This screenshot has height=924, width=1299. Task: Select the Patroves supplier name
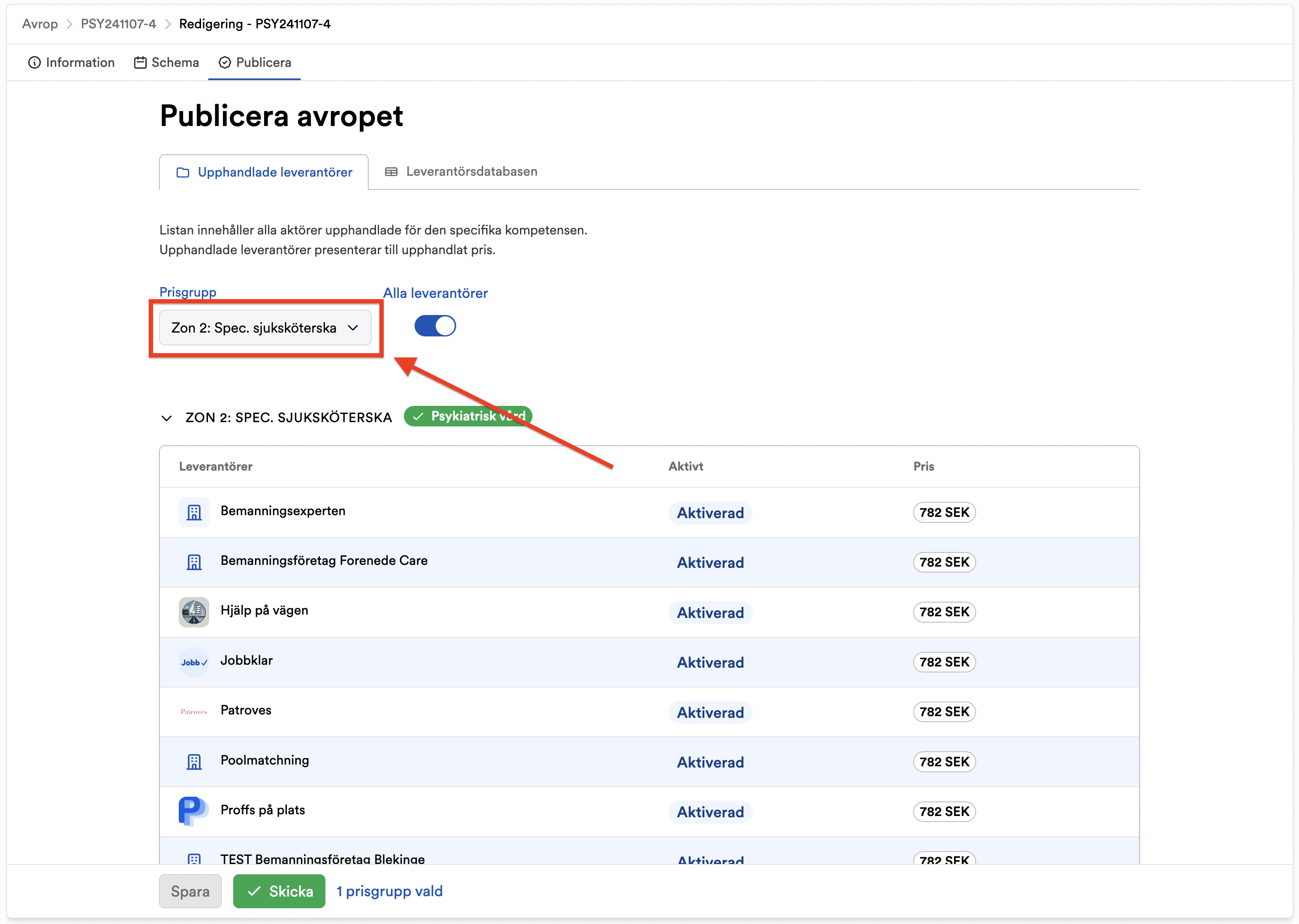(x=246, y=710)
